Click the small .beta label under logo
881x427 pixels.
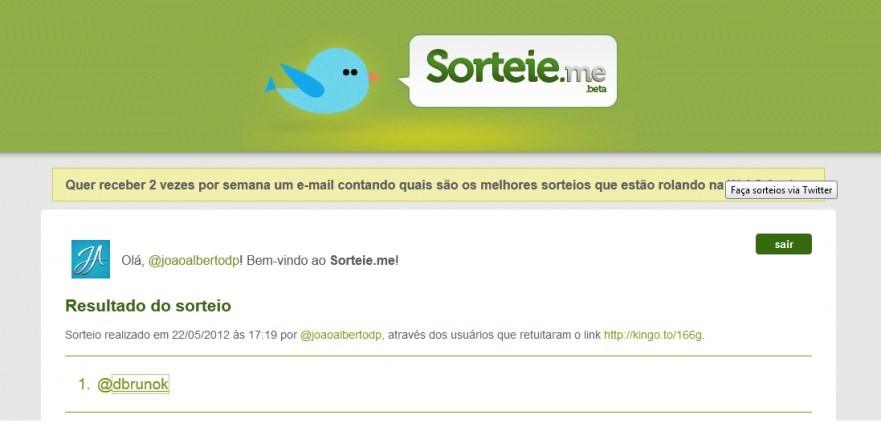(596, 89)
